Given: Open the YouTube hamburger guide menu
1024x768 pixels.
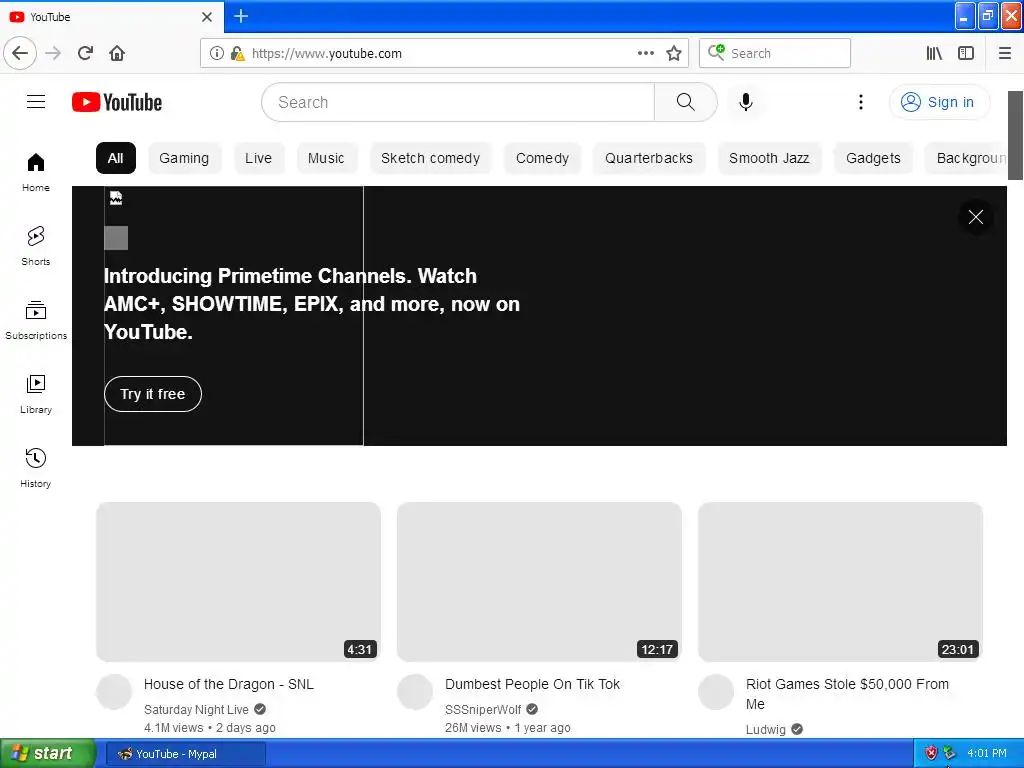Looking at the screenshot, I should [x=36, y=102].
